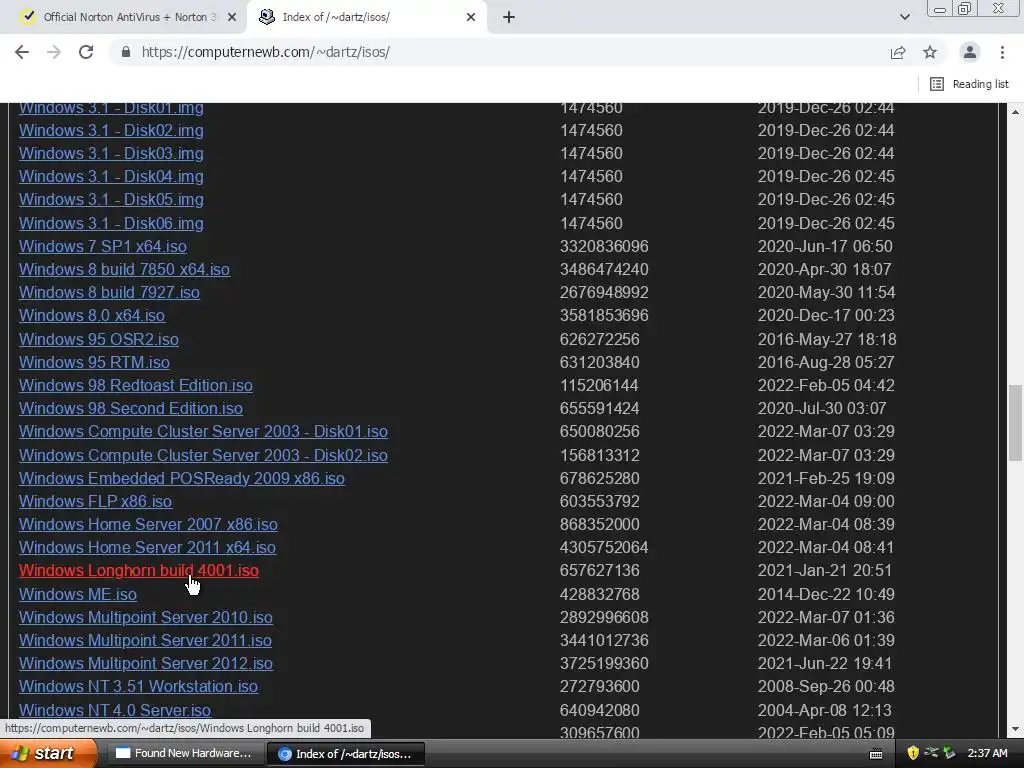Image resolution: width=1024 pixels, height=768 pixels.
Task: Download Windows NT 4.0 Server.iso
Action: (115, 710)
